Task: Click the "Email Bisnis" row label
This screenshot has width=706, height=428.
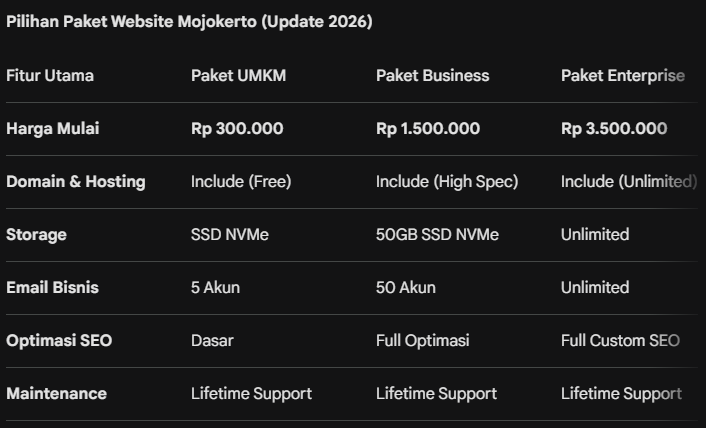Action: [x=52, y=288]
